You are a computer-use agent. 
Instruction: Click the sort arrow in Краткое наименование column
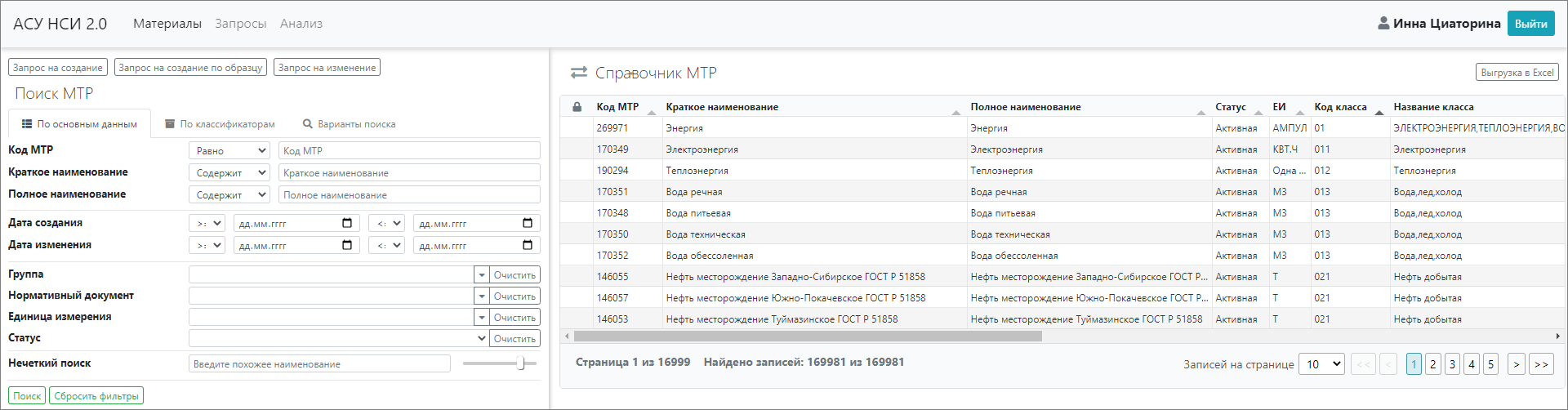(x=955, y=111)
